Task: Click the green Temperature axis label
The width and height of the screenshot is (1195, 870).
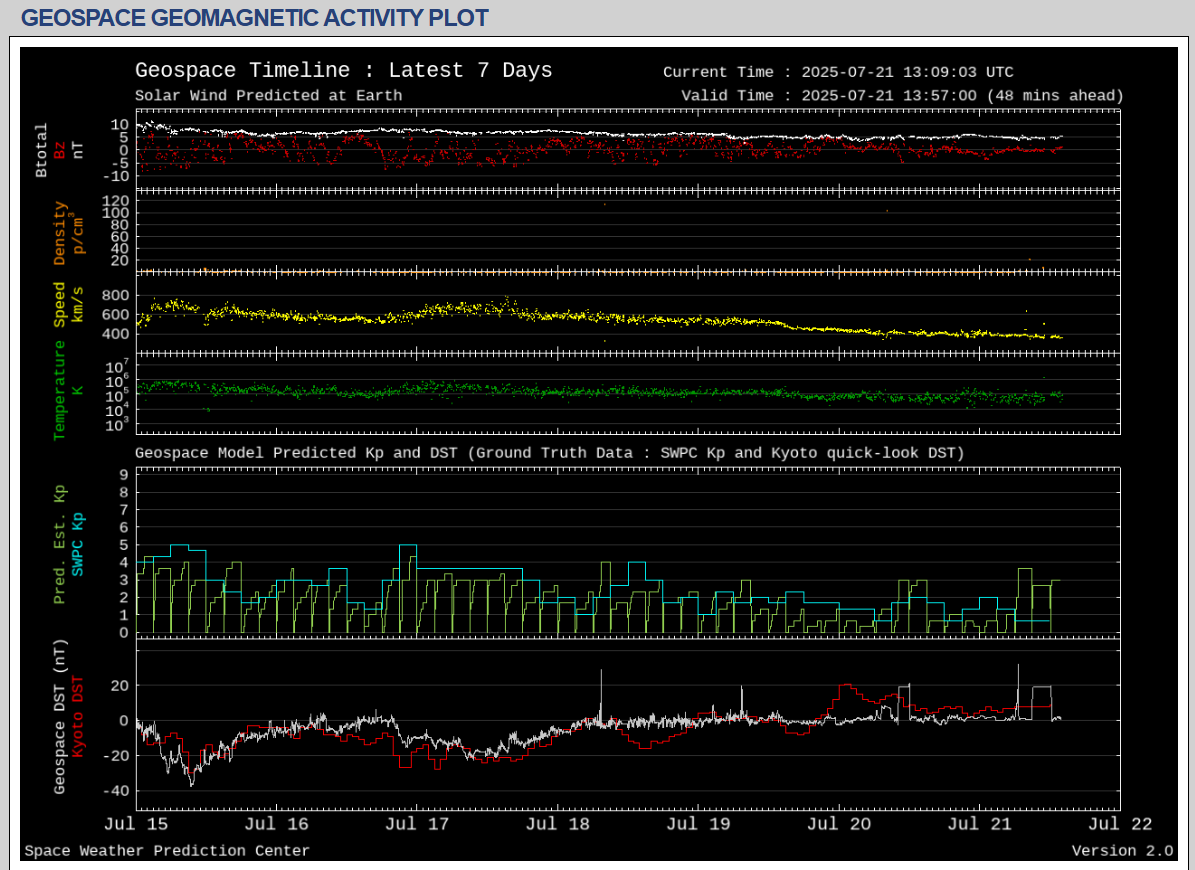Action: pyautogui.click(x=60, y=389)
